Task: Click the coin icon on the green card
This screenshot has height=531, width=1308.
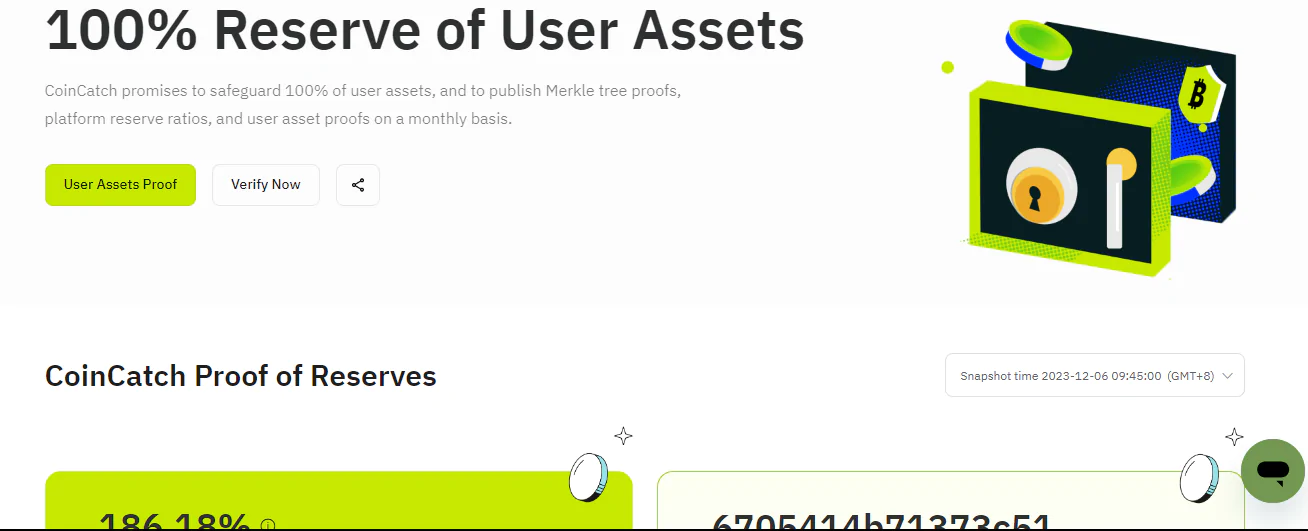Action: (589, 477)
